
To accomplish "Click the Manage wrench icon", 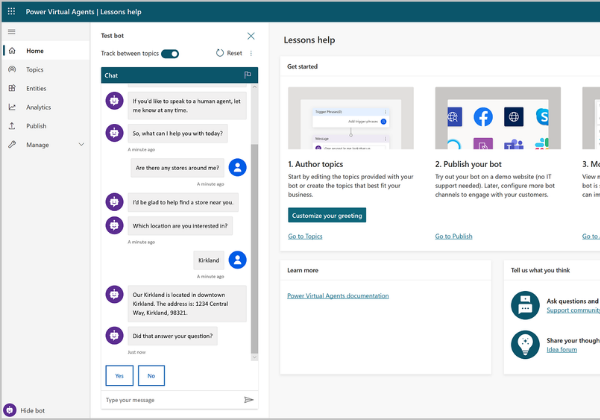I will [x=12, y=145].
